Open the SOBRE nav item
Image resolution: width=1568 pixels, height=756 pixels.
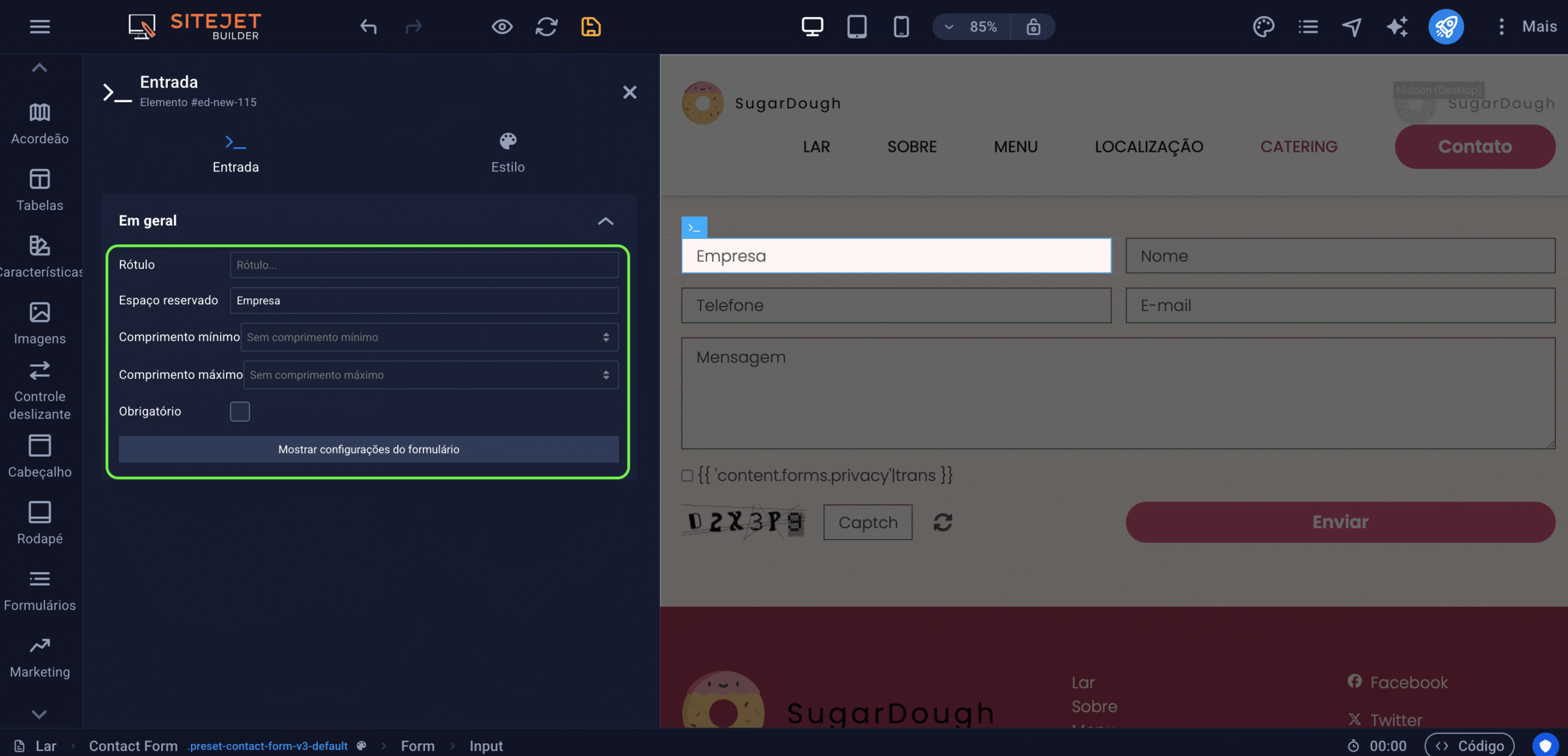click(x=912, y=147)
